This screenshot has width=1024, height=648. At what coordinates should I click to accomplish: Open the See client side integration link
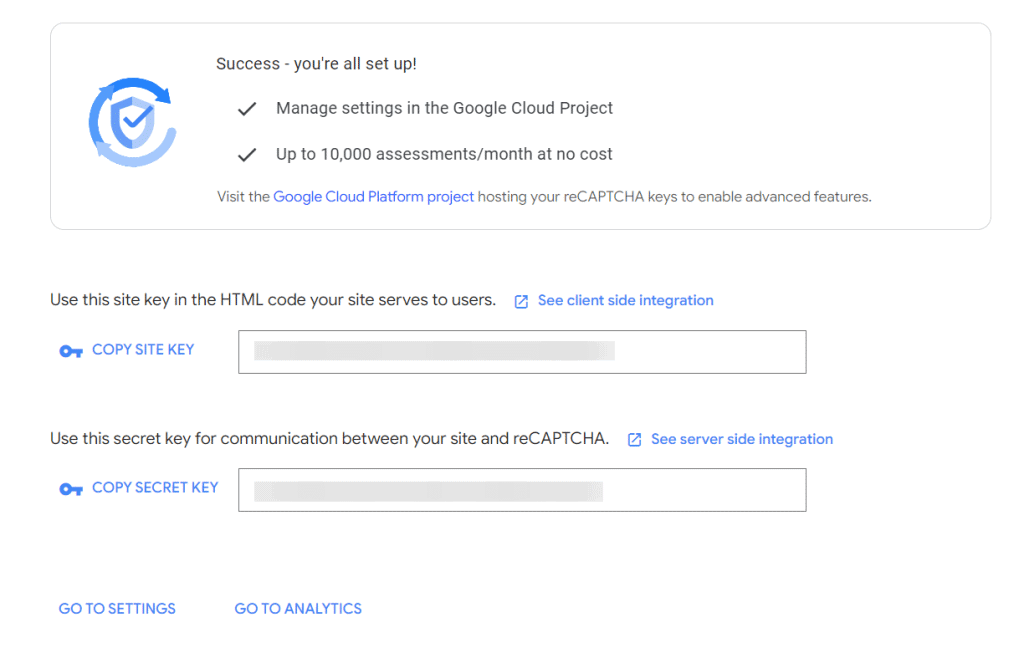click(x=625, y=300)
